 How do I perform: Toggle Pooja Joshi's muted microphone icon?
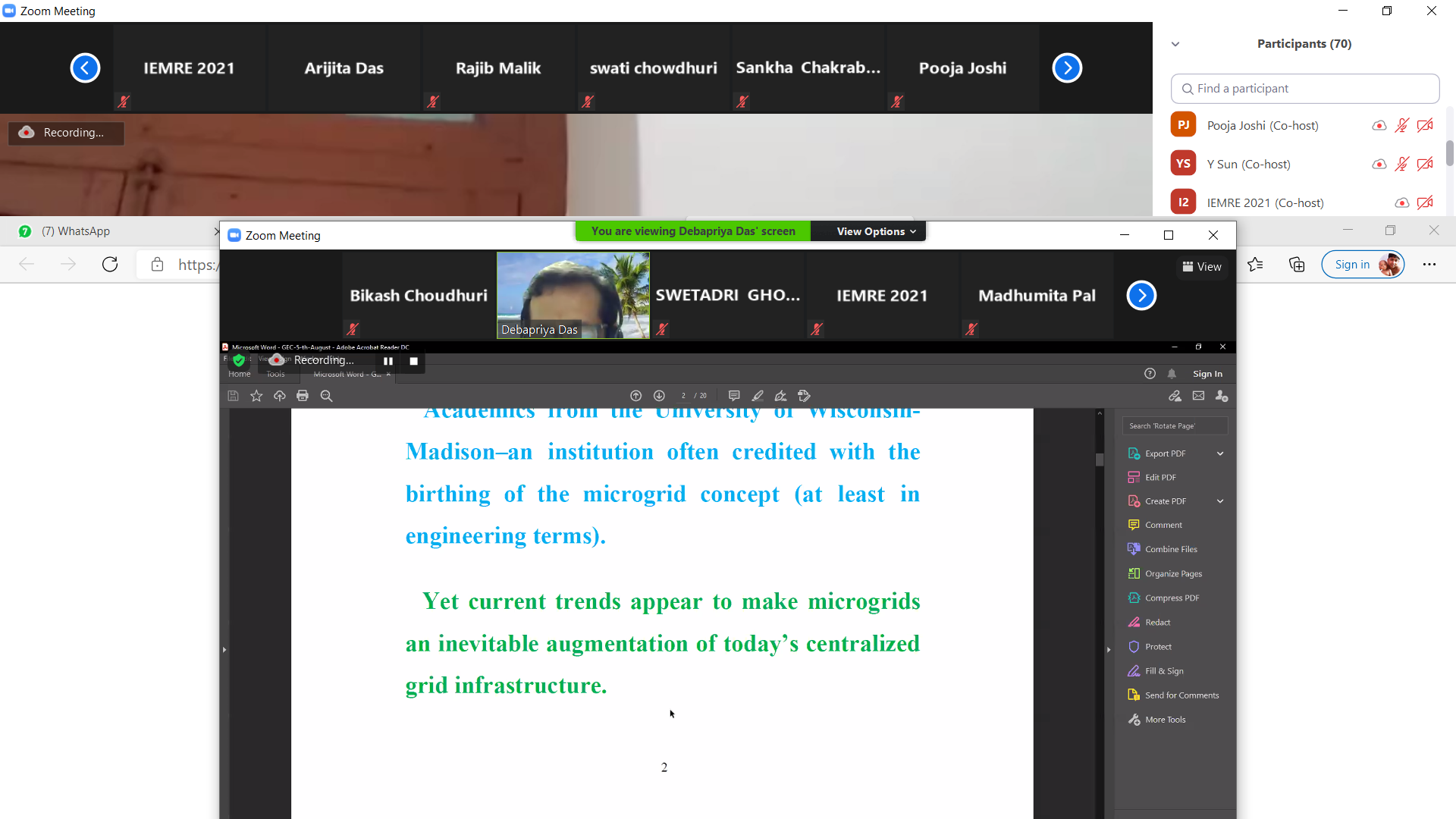(x=1401, y=126)
